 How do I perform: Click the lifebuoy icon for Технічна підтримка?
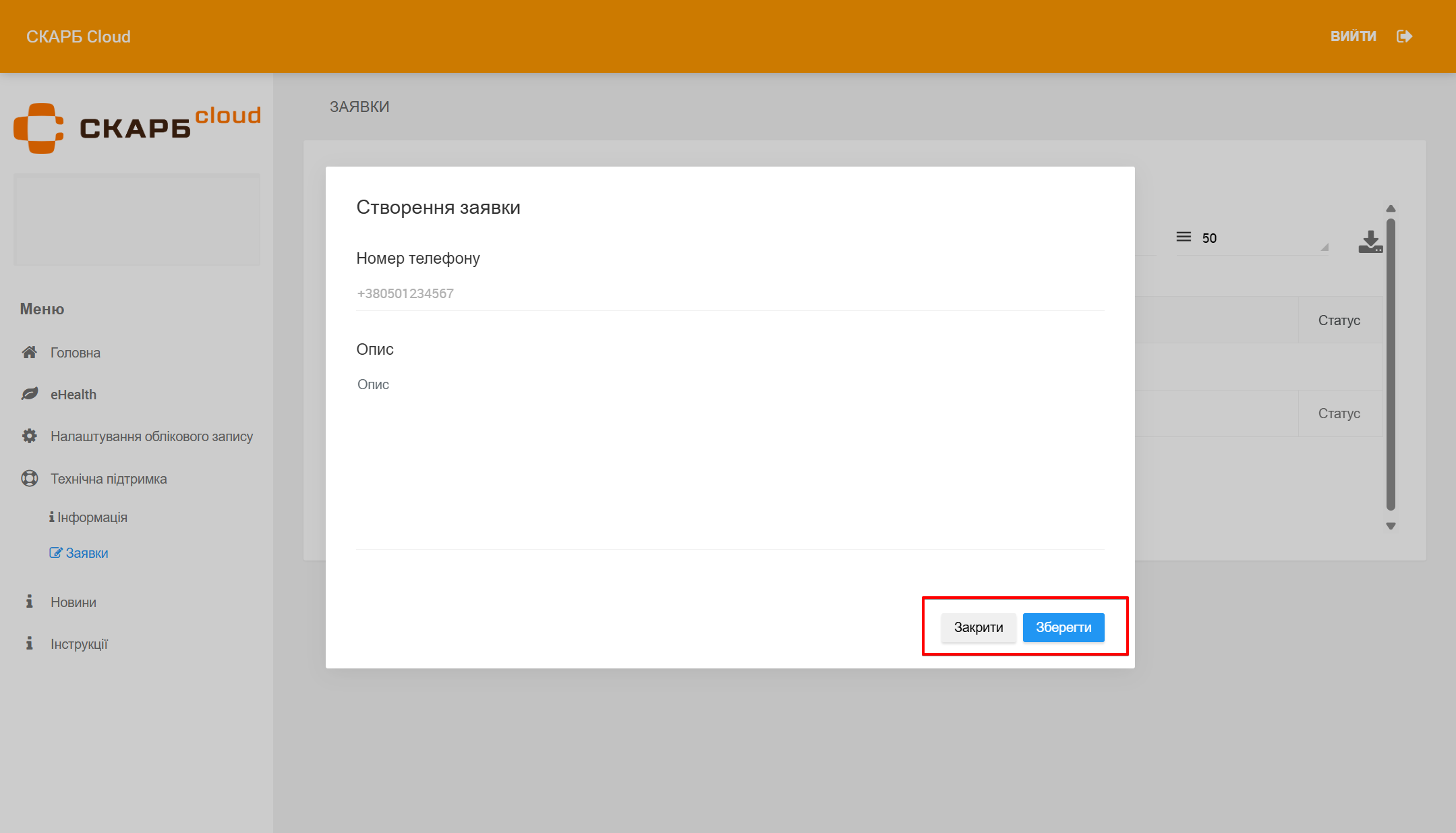[x=29, y=478]
